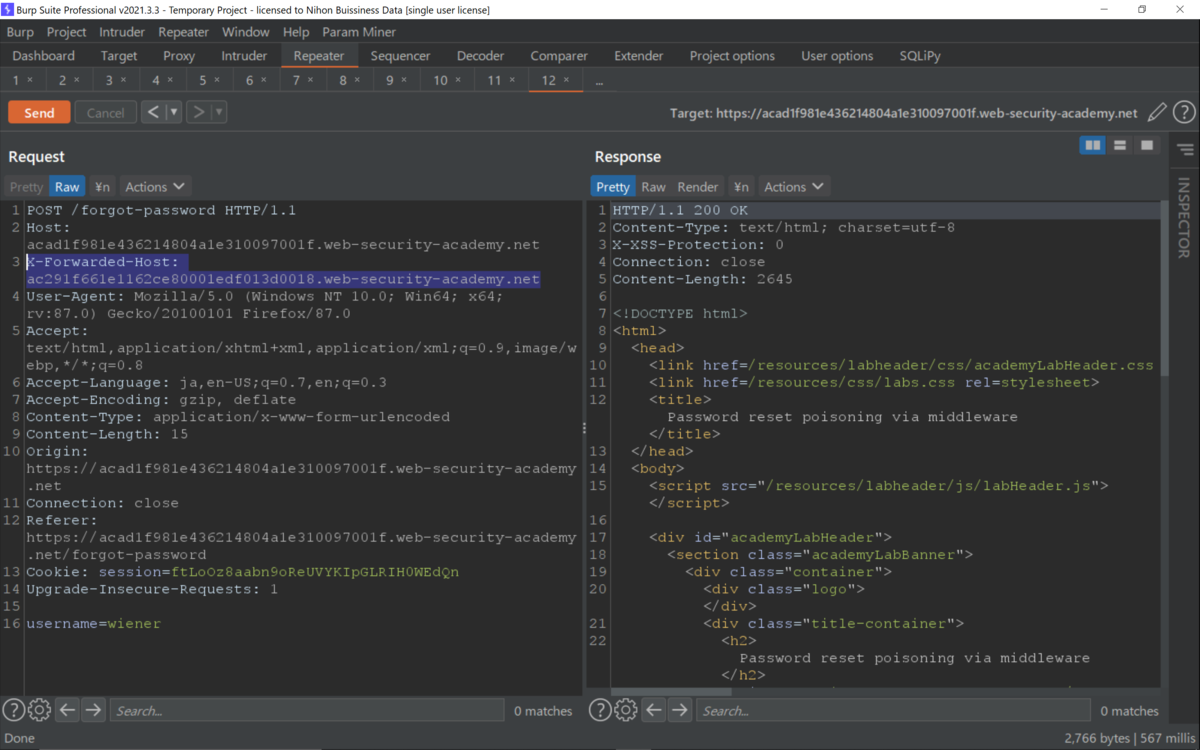Screen dimensions: 1200x750
Task: Select top-bottom split layout icon
Action: [1120, 146]
